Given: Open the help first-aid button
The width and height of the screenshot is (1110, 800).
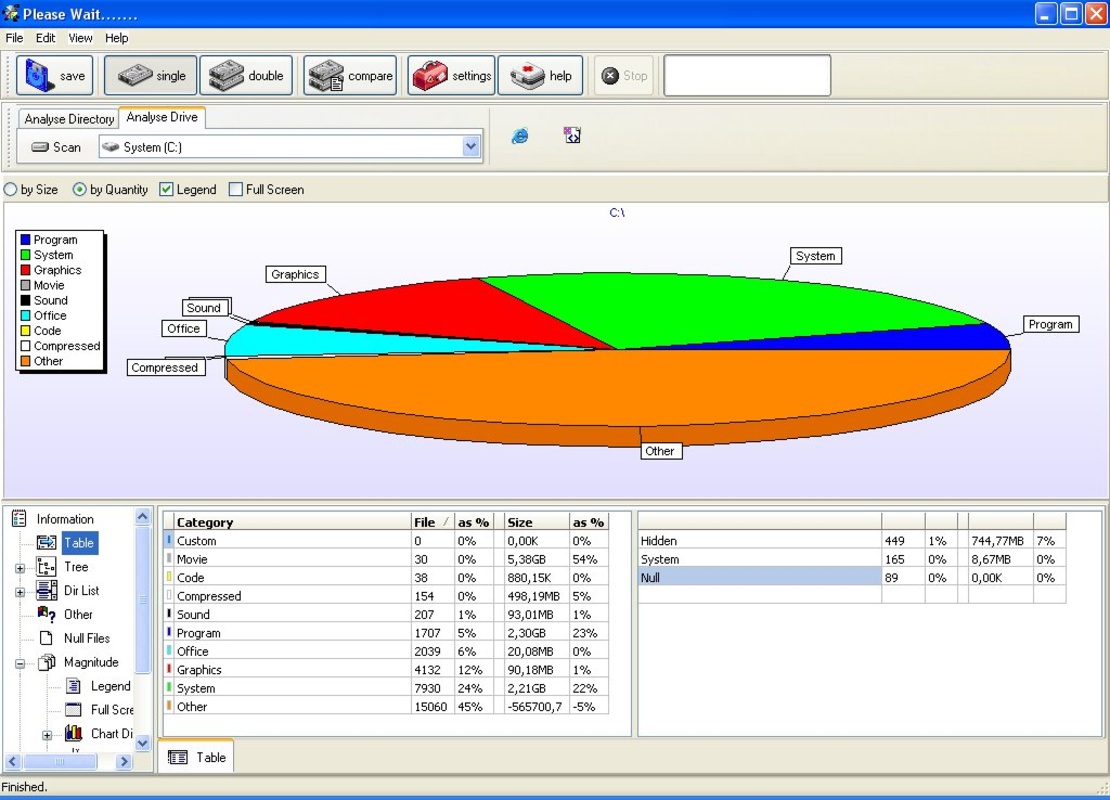Looking at the screenshot, I should 540,75.
